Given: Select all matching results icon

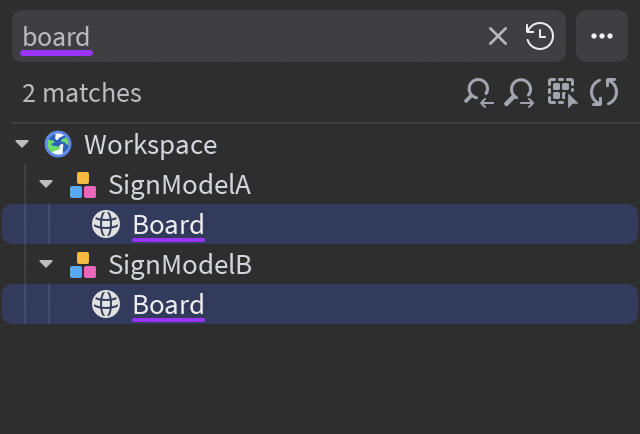Looking at the screenshot, I should pyautogui.click(x=563, y=94).
